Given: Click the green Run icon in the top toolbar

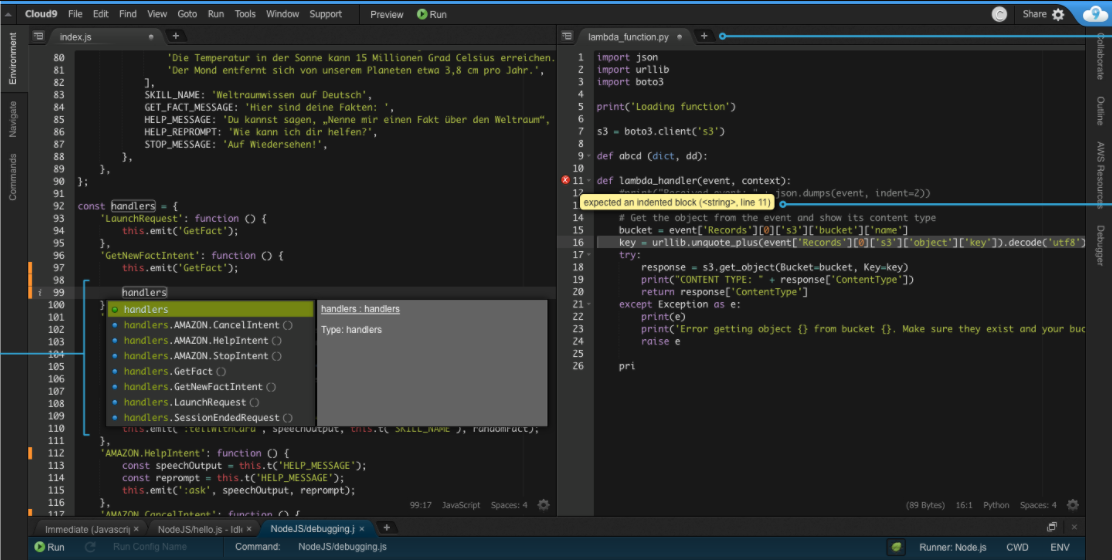Looking at the screenshot, I should coord(422,14).
